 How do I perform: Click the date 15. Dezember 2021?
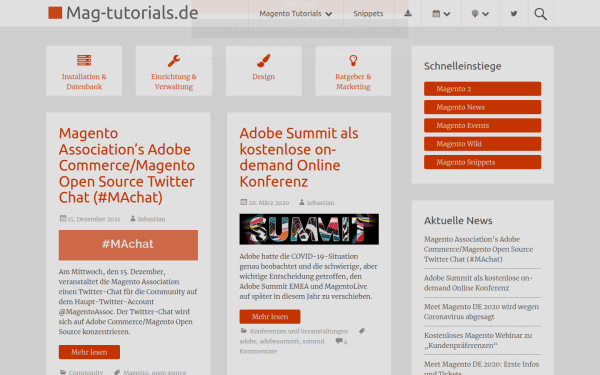94,219
